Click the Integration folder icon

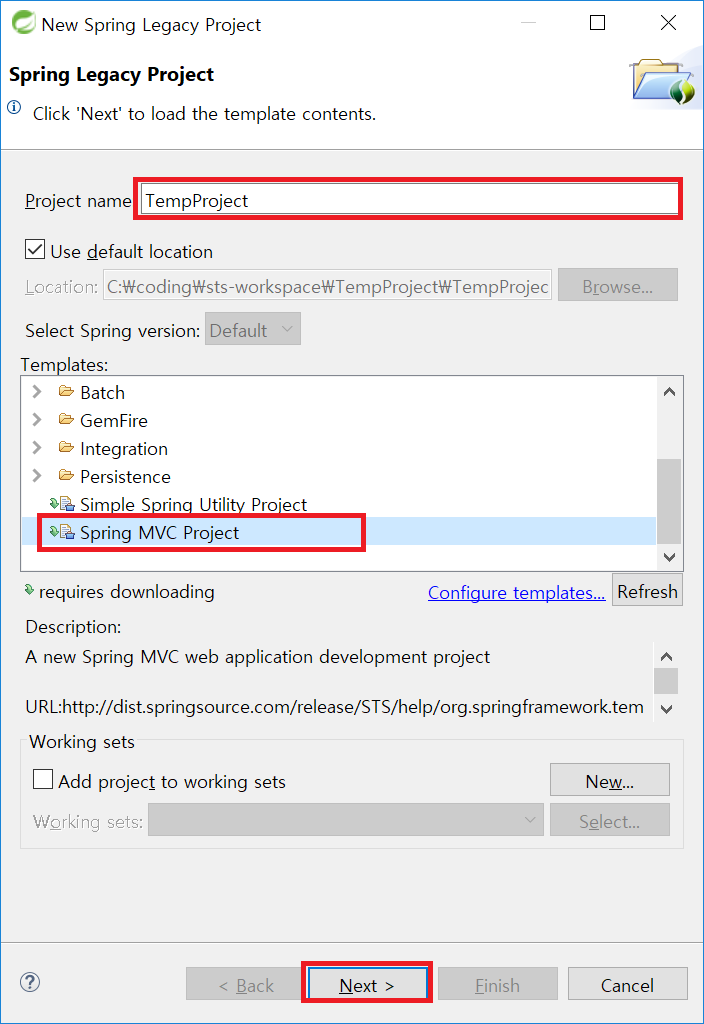point(67,448)
